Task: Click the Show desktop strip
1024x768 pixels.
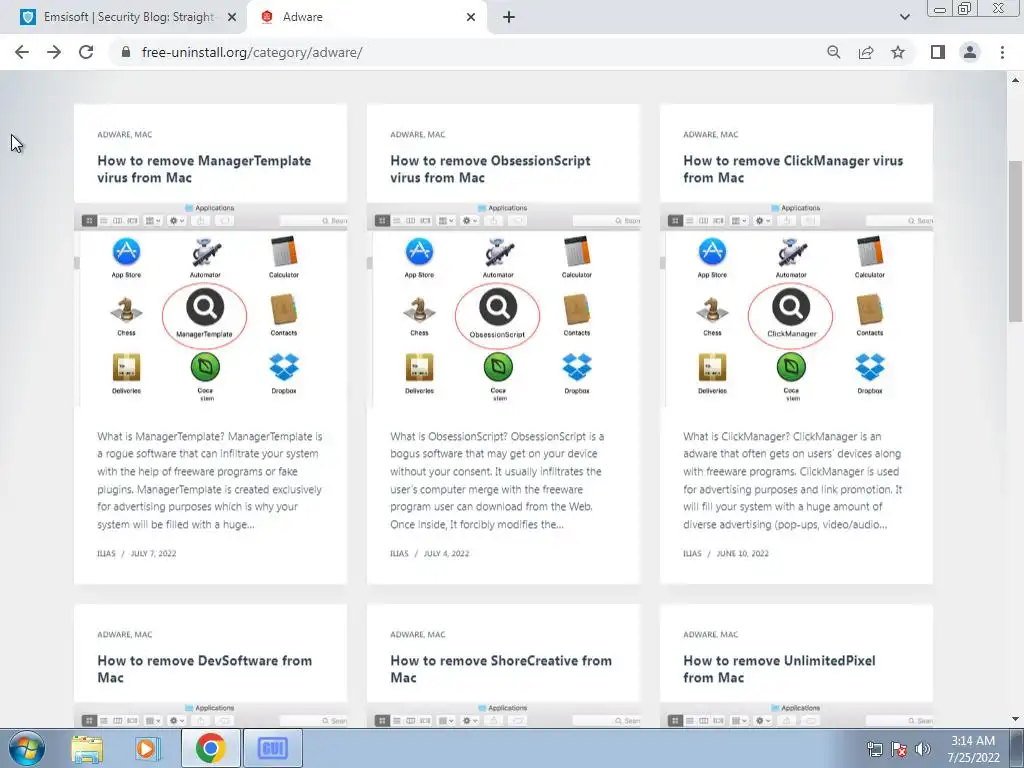Action: pos(1018,748)
